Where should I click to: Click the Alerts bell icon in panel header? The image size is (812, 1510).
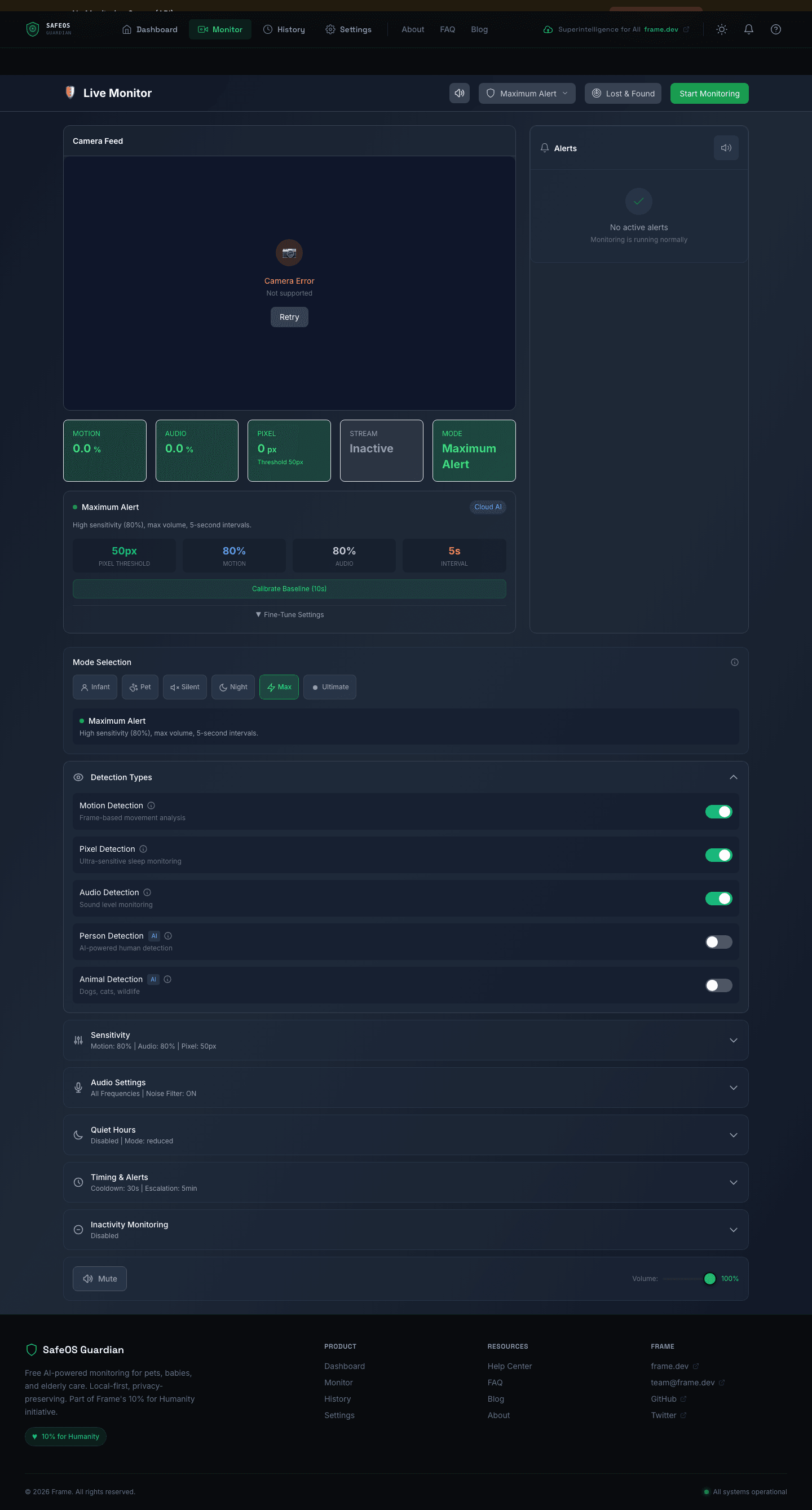(x=544, y=148)
